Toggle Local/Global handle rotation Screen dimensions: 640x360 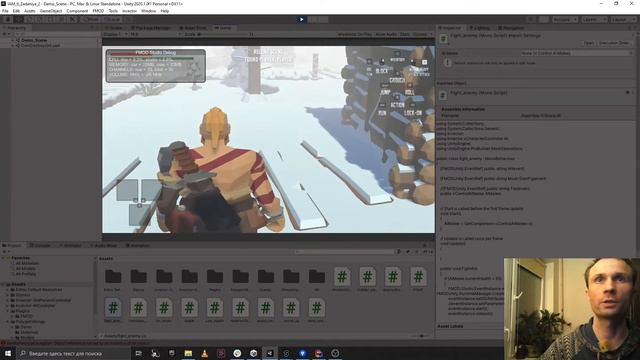(112, 19)
